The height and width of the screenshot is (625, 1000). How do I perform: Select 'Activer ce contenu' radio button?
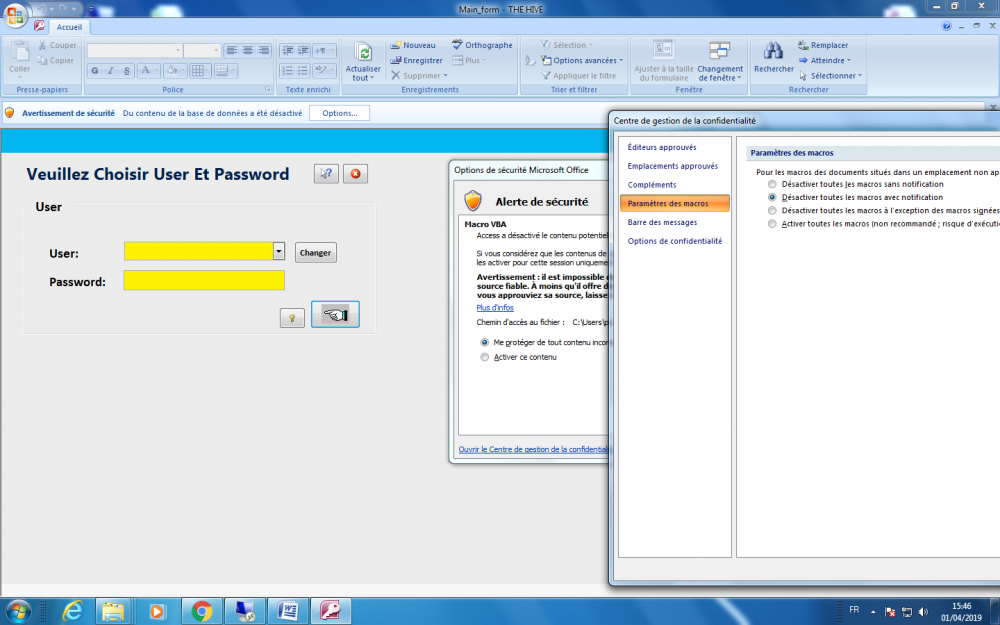coord(485,357)
